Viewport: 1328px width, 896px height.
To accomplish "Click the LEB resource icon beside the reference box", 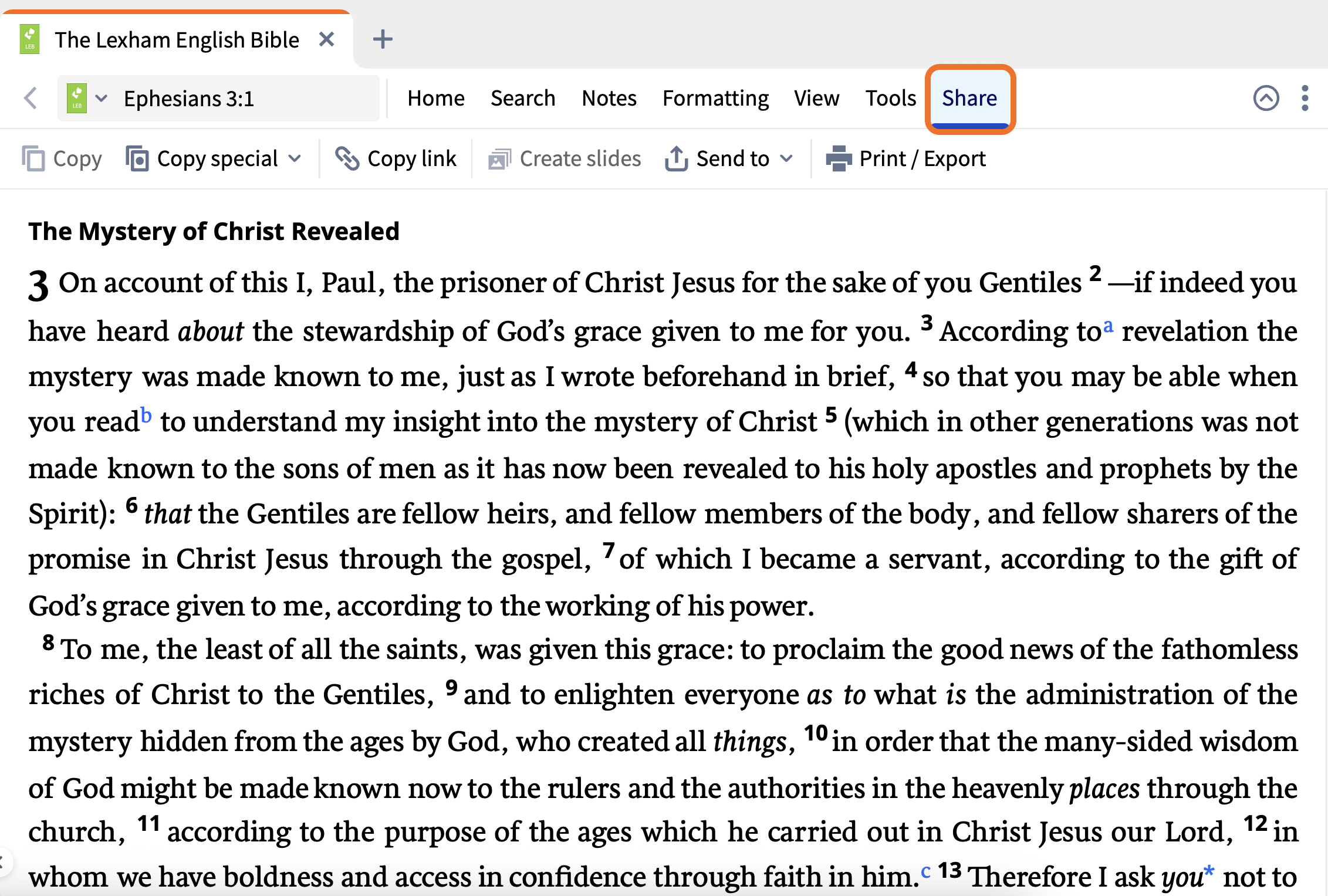I will click(77, 98).
